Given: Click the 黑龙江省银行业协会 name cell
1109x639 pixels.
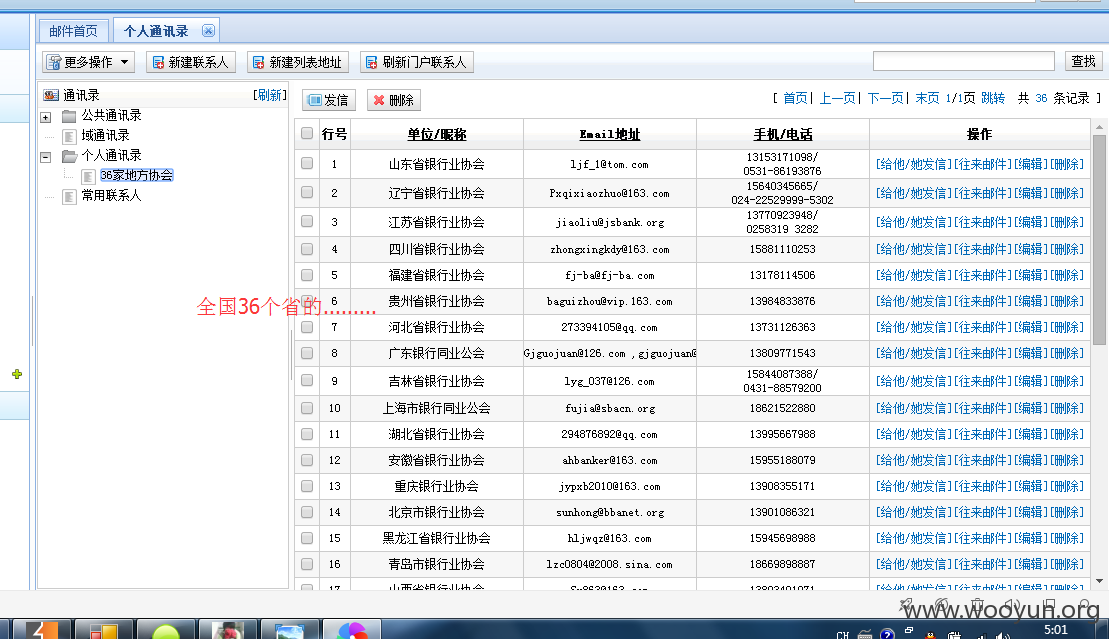Looking at the screenshot, I should click(x=436, y=538).
